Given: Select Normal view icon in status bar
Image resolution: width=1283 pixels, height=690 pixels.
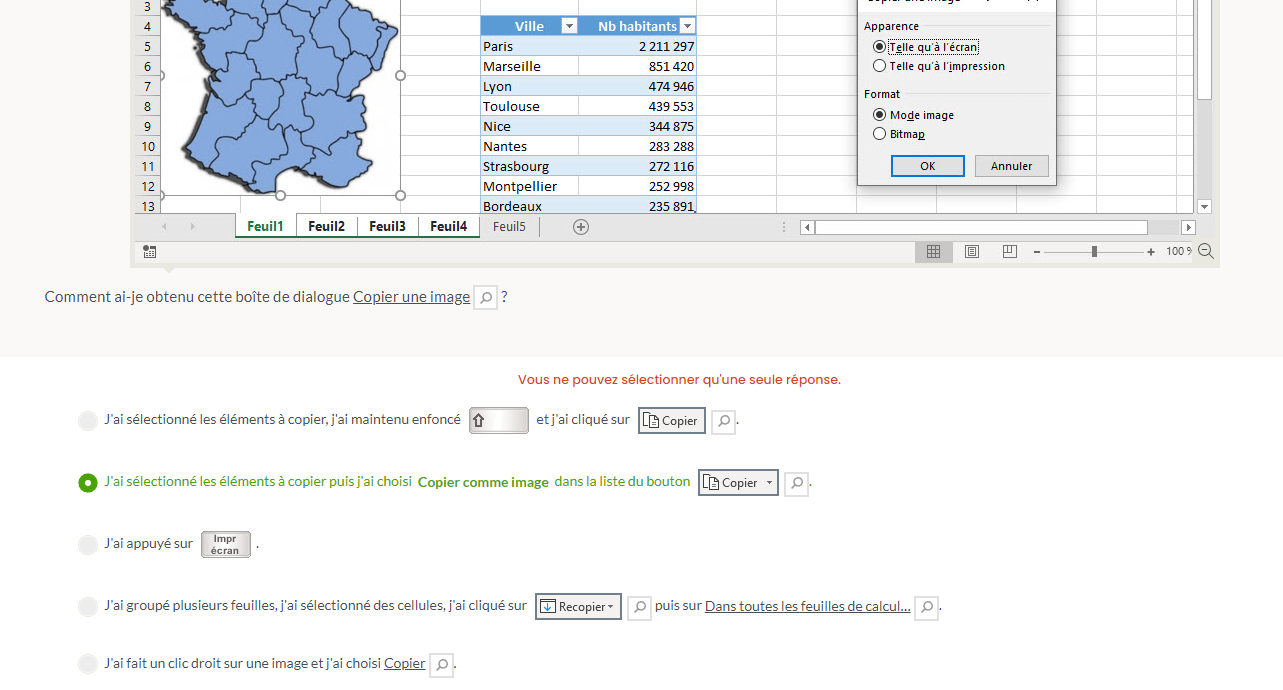Looking at the screenshot, I should 933,252.
